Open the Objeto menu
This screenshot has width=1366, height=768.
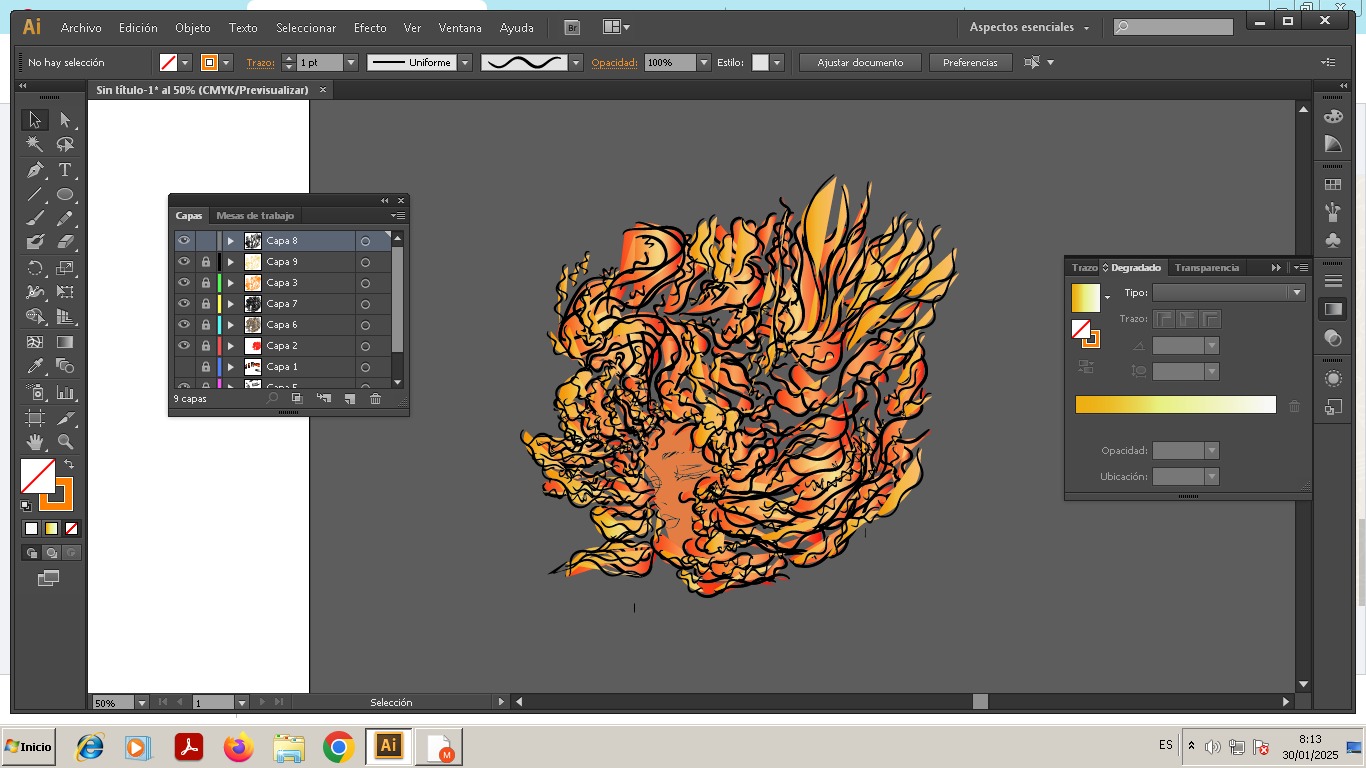[x=192, y=28]
